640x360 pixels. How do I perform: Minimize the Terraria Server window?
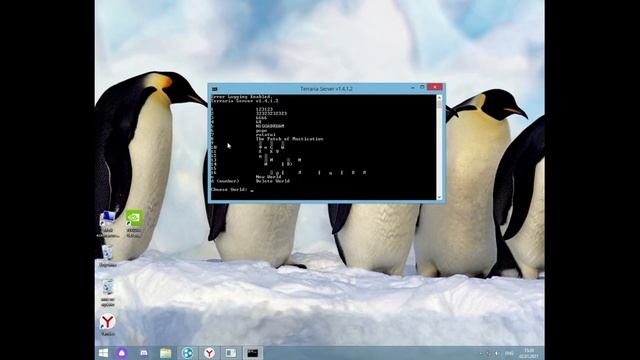413,87
